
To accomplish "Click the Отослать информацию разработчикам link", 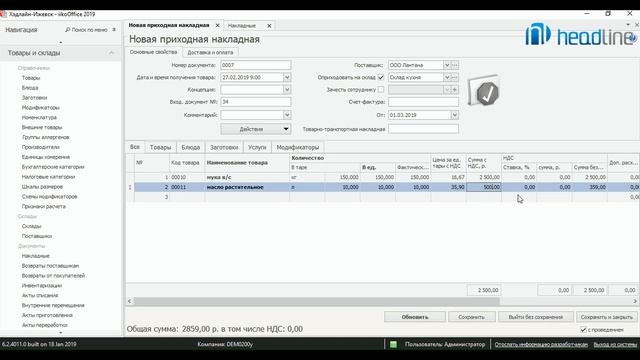I will tap(541, 344).
